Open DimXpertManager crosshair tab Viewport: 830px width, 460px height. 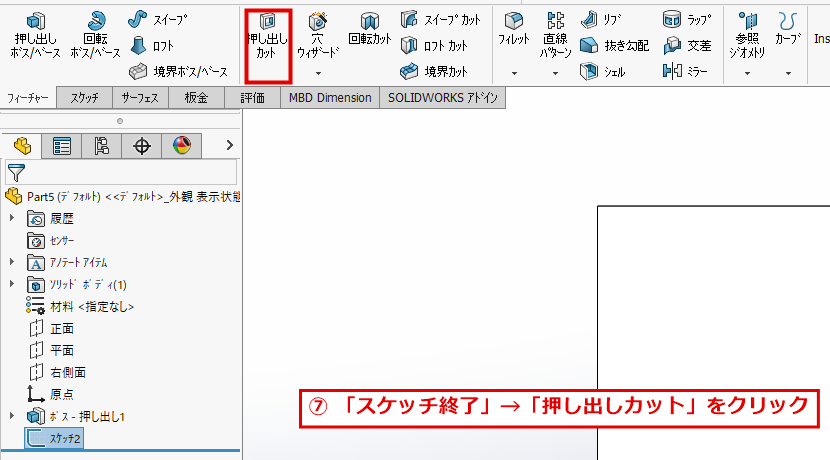click(141, 146)
